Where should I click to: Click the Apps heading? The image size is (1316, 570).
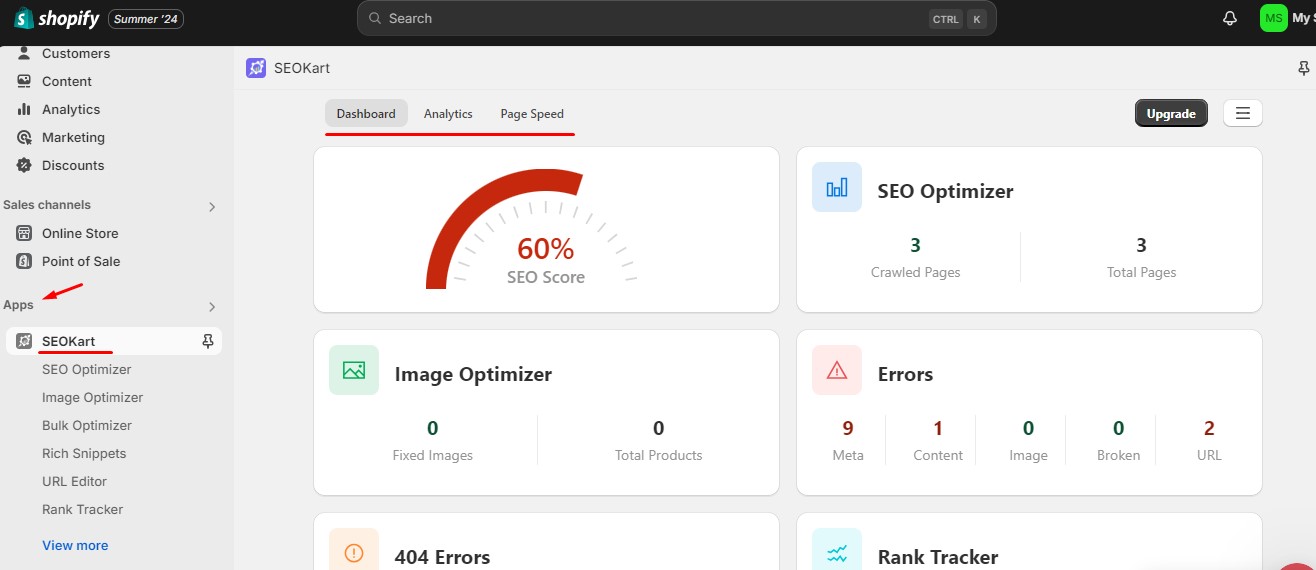pyautogui.click(x=18, y=305)
